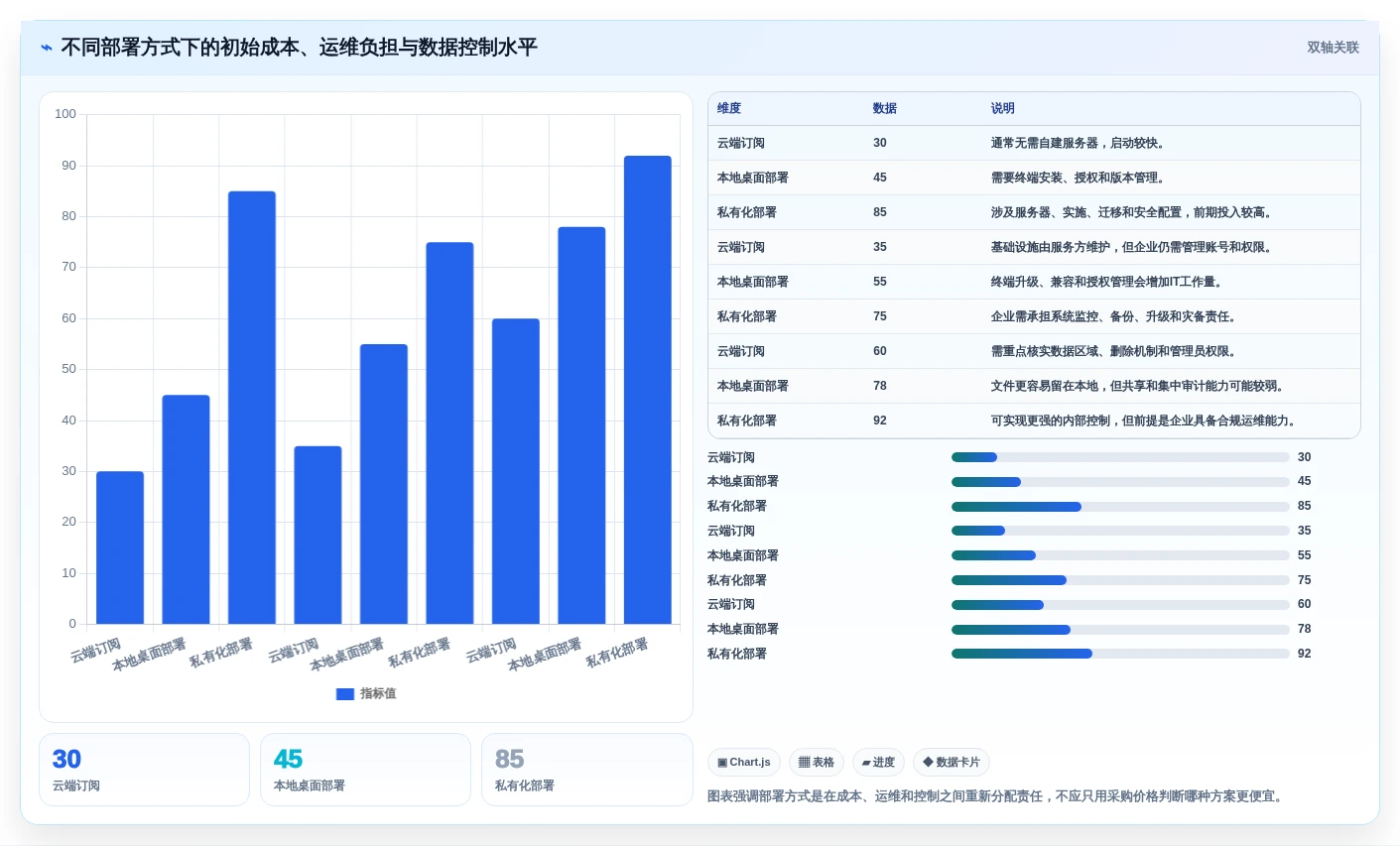Click the 双轴关联 badge in the header
This screenshot has width=1400, height=846.
pos(1333,48)
